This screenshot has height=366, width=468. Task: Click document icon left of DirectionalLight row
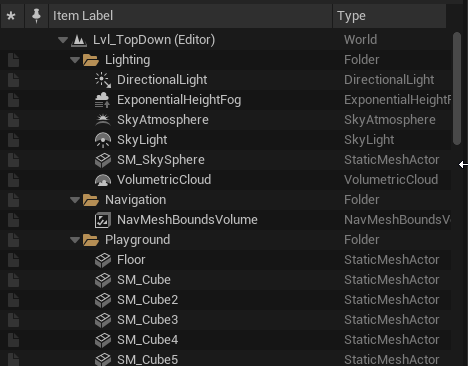click(x=13, y=80)
